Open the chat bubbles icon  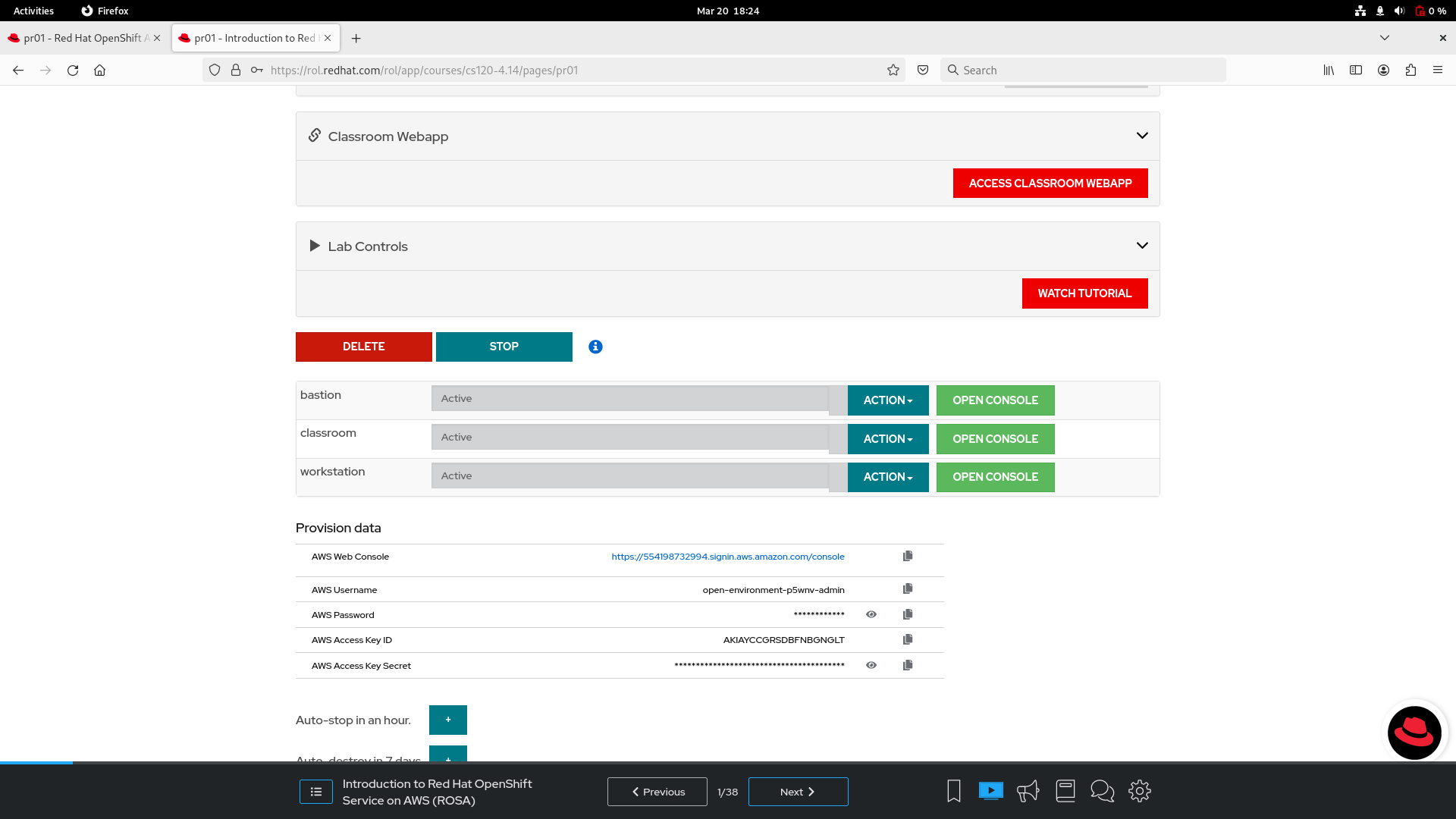(1102, 791)
